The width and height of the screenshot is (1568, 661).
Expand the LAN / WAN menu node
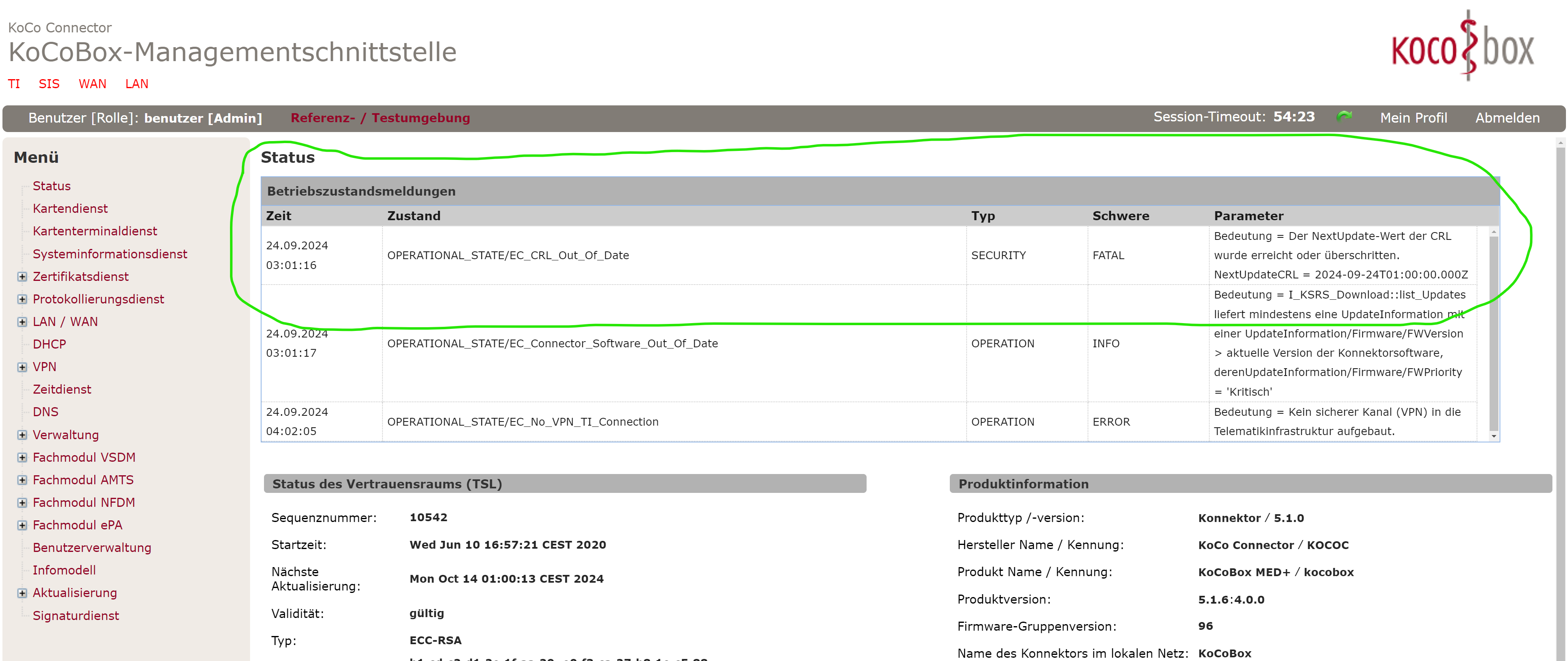[x=22, y=322]
